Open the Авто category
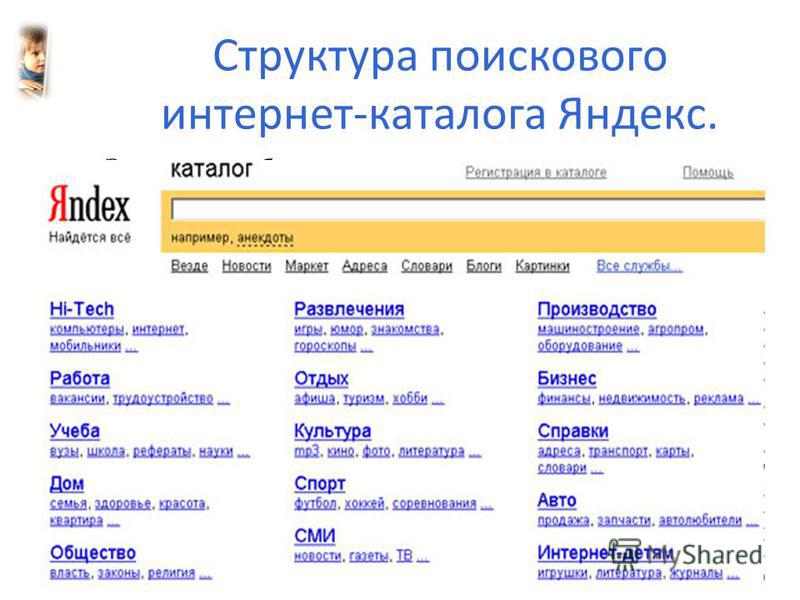This screenshot has height=600, width=800. pos(557,501)
